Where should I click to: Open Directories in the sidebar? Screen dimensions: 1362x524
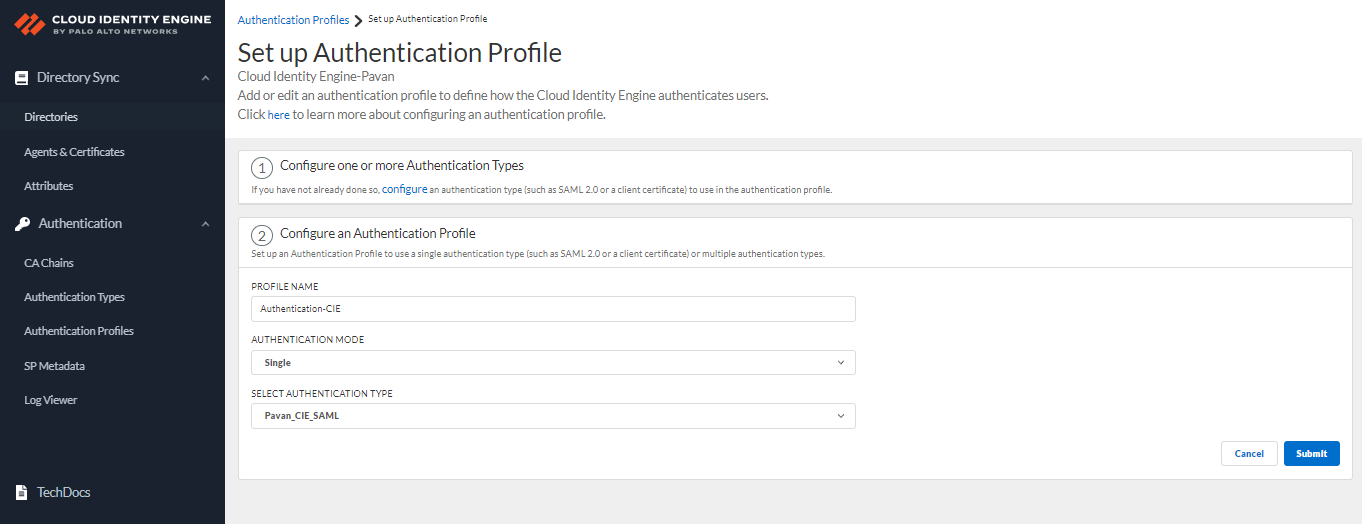51,117
